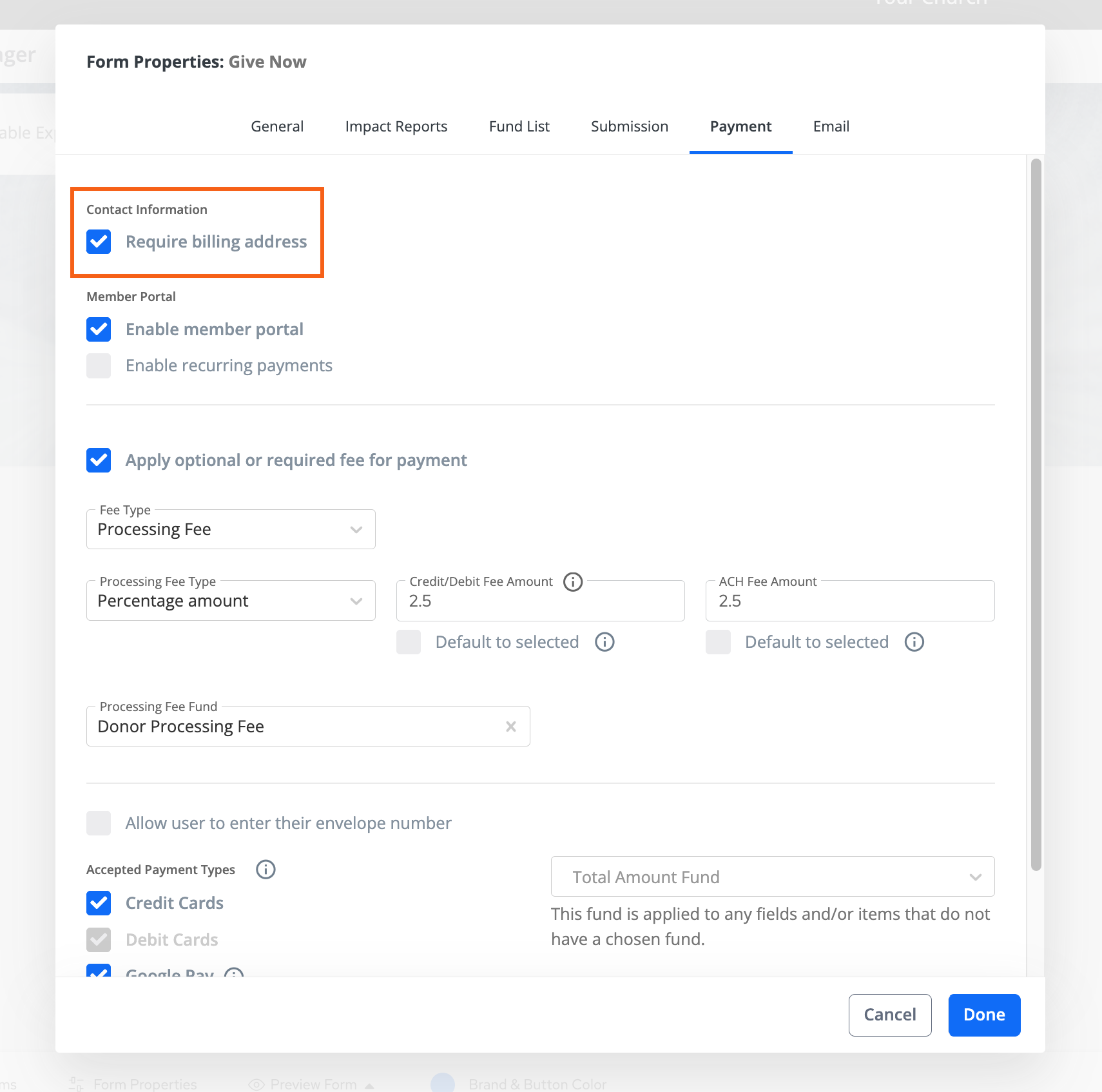Image resolution: width=1102 pixels, height=1092 pixels.
Task: Click info icon beside Credit/Debit Fee Amount
Action: pos(572,582)
